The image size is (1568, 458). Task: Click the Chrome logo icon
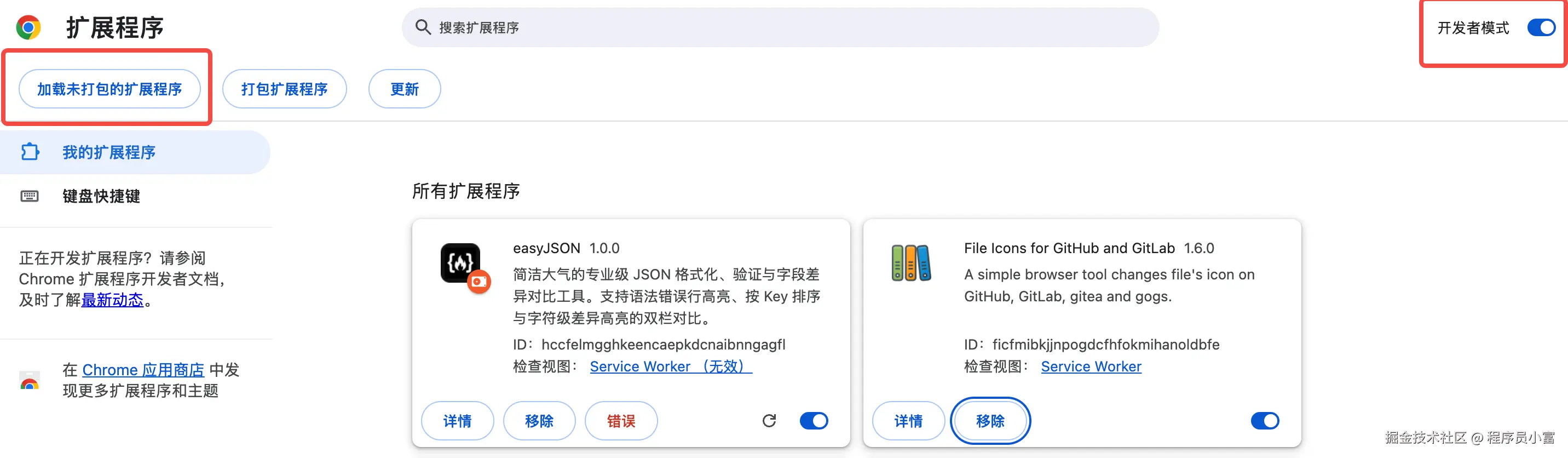(28, 27)
